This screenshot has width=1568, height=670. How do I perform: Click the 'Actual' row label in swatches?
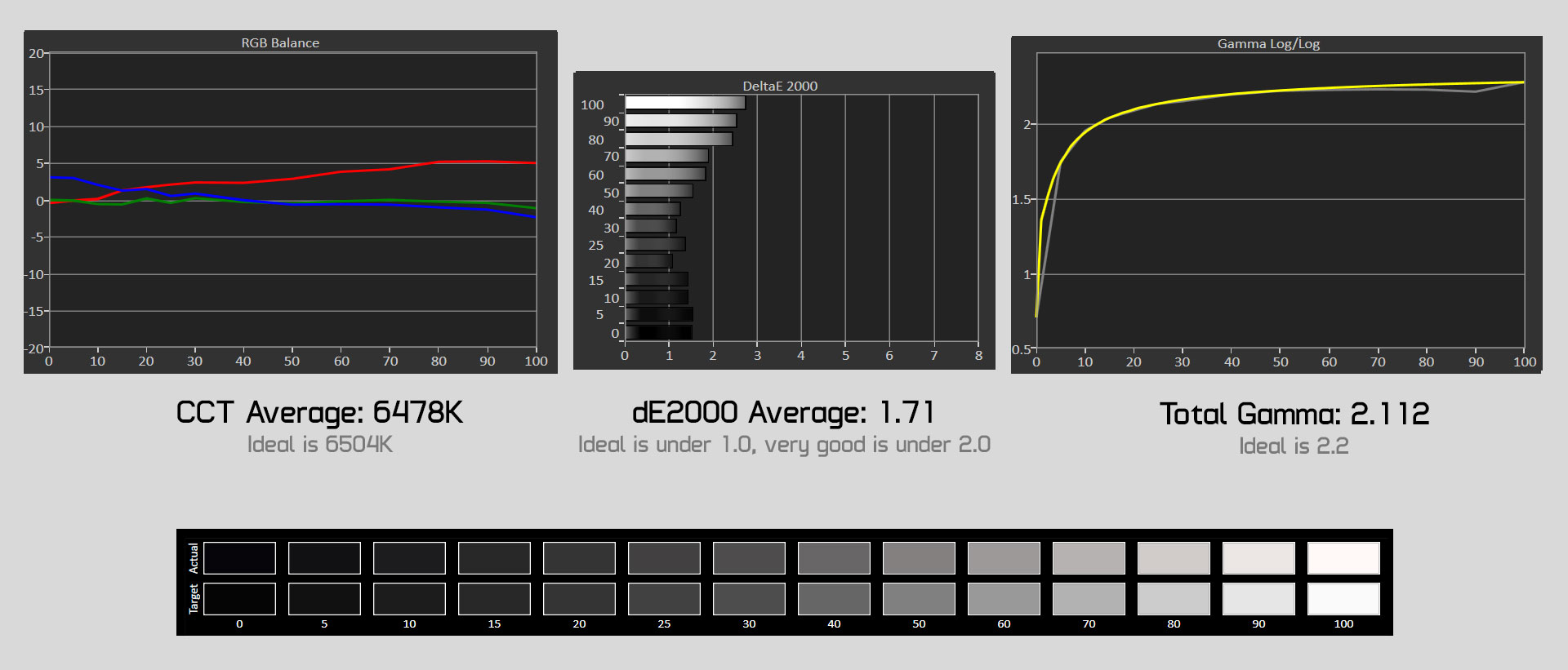click(194, 558)
